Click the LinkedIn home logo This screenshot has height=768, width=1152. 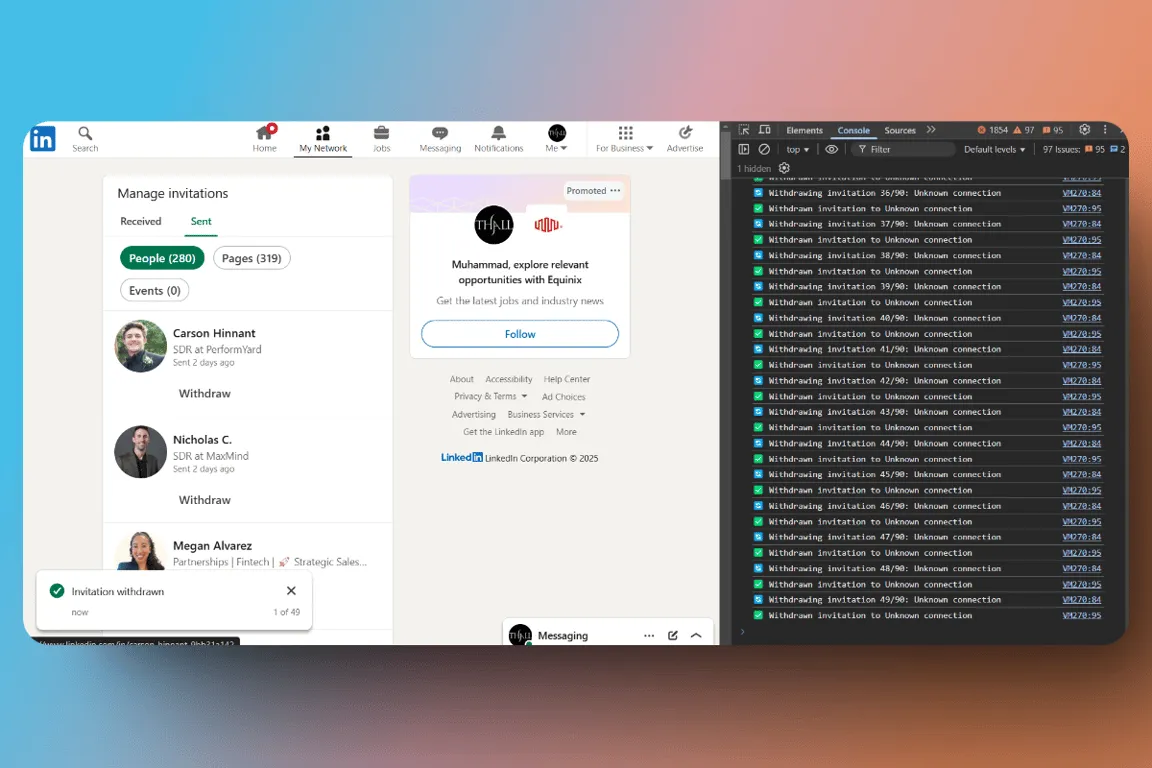(42, 139)
